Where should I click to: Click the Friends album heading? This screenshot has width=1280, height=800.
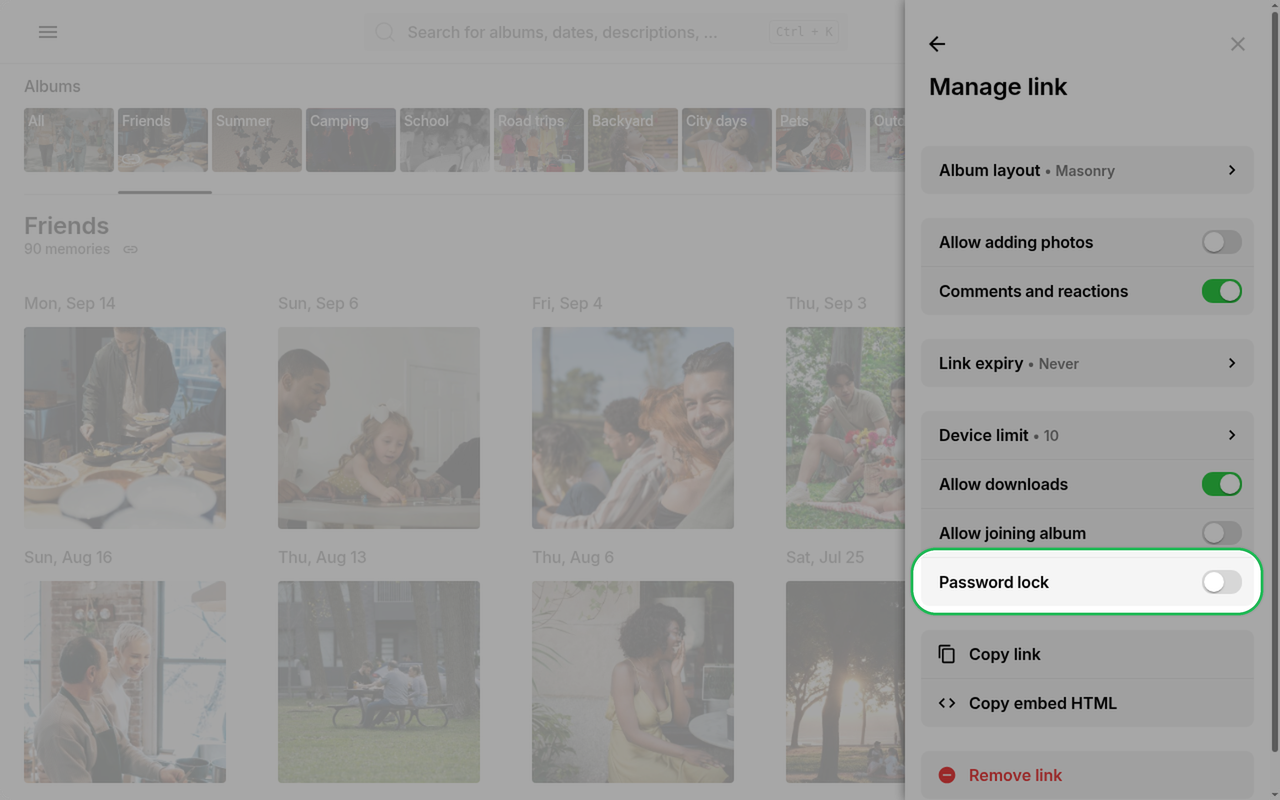click(x=66, y=226)
